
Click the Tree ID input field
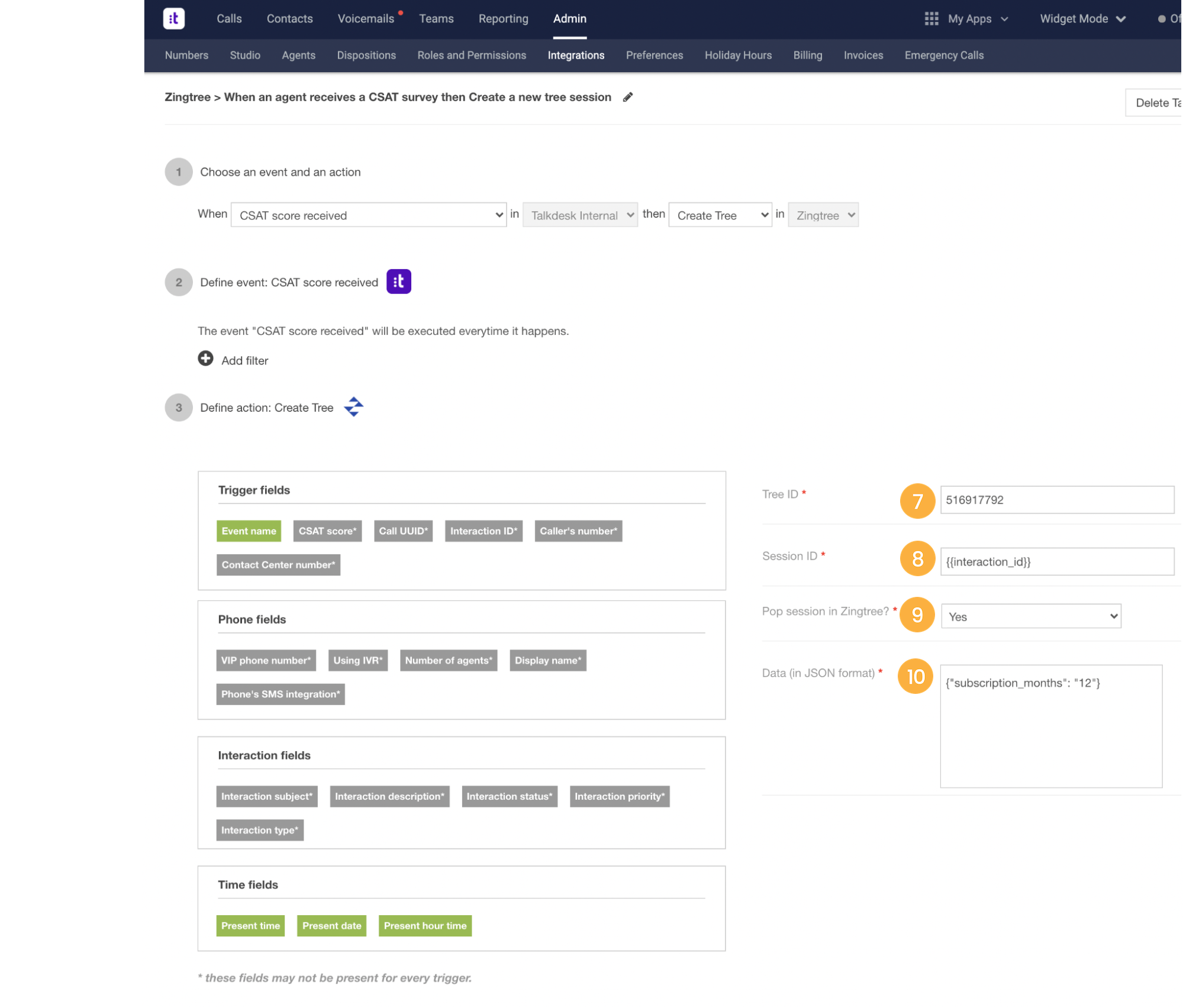point(1057,500)
